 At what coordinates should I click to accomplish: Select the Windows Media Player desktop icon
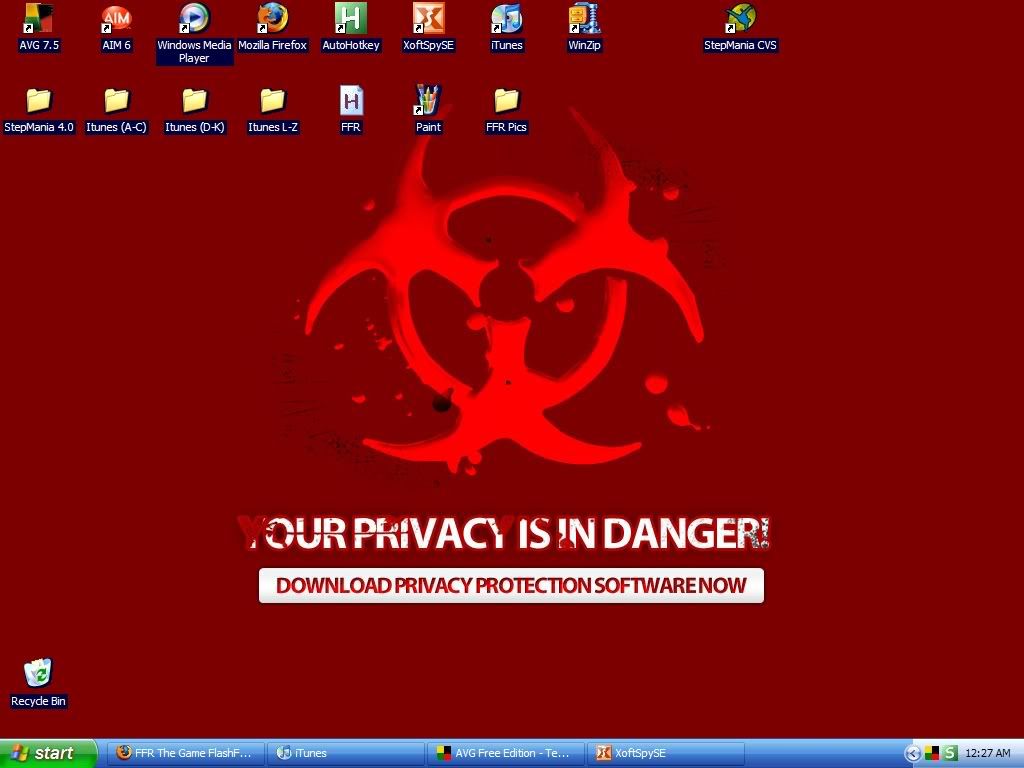(194, 20)
